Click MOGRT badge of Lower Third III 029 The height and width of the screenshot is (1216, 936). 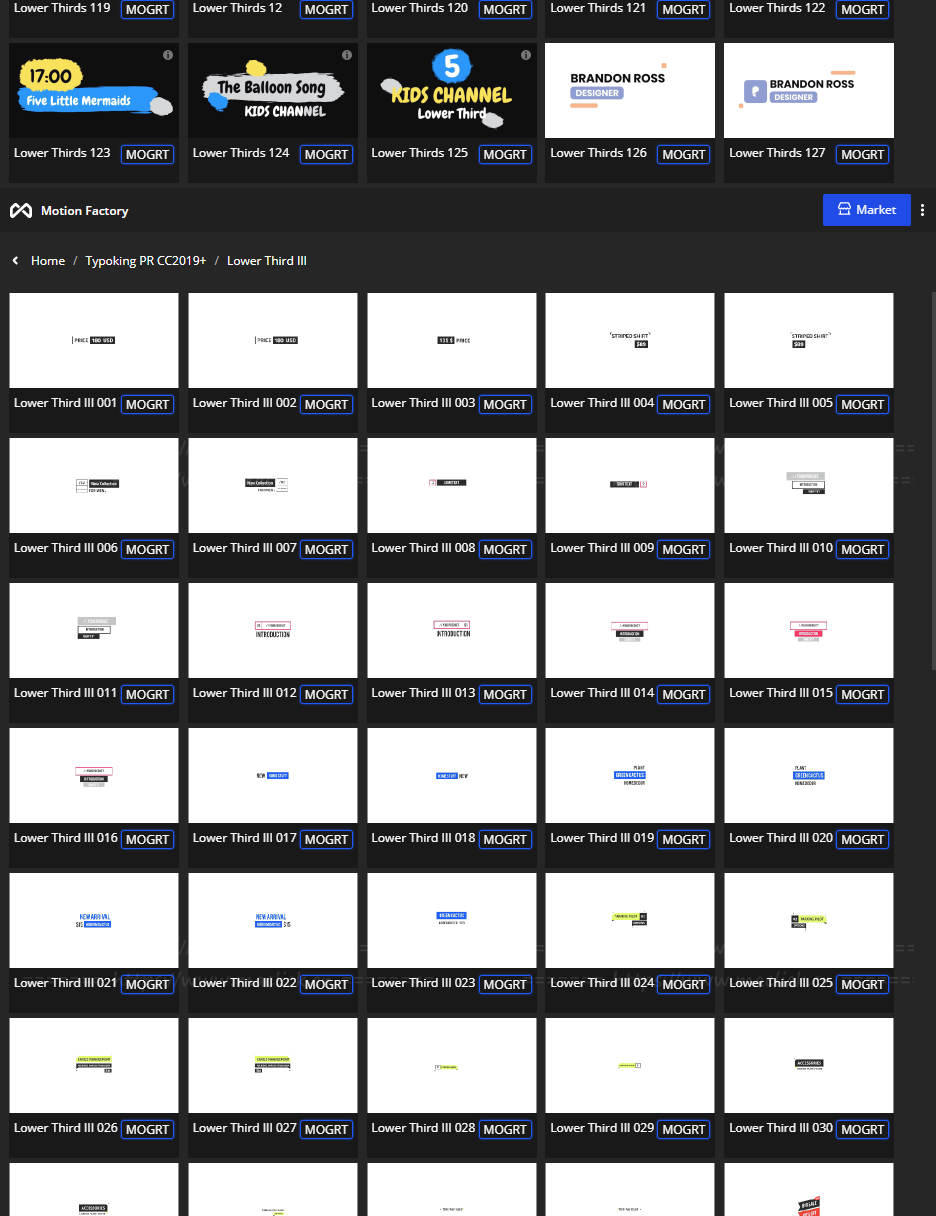[x=684, y=1129]
